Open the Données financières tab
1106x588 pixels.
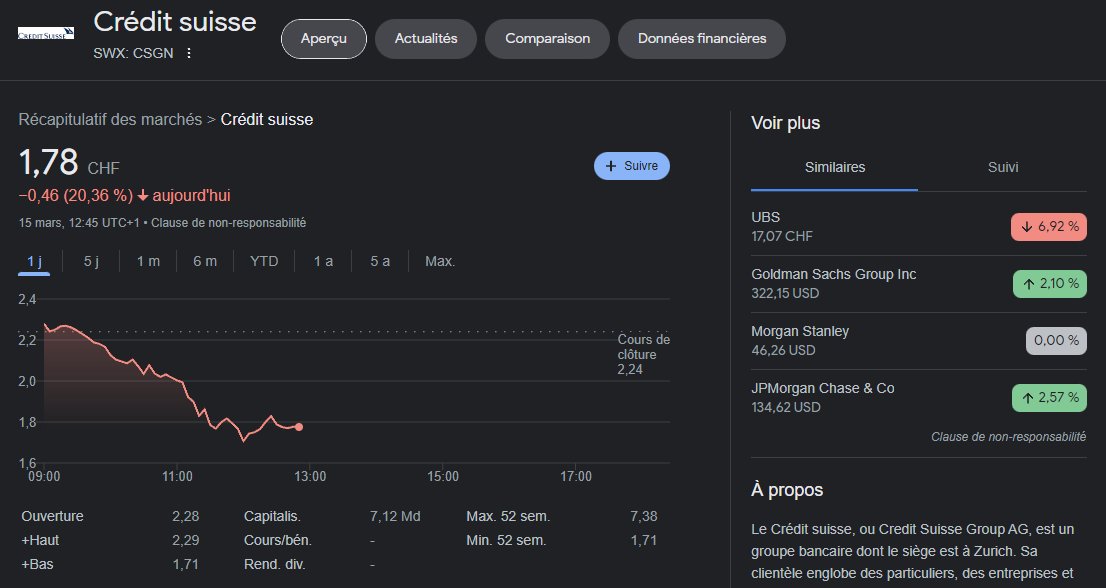[x=702, y=39]
